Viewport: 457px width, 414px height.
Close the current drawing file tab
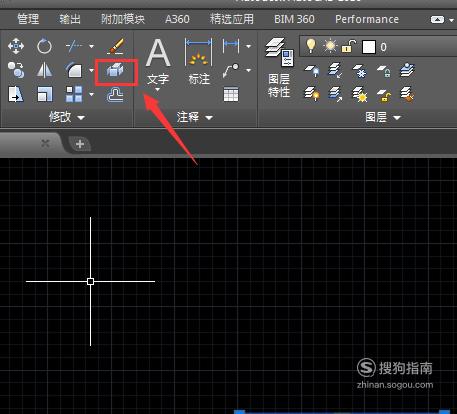tap(45, 144)
